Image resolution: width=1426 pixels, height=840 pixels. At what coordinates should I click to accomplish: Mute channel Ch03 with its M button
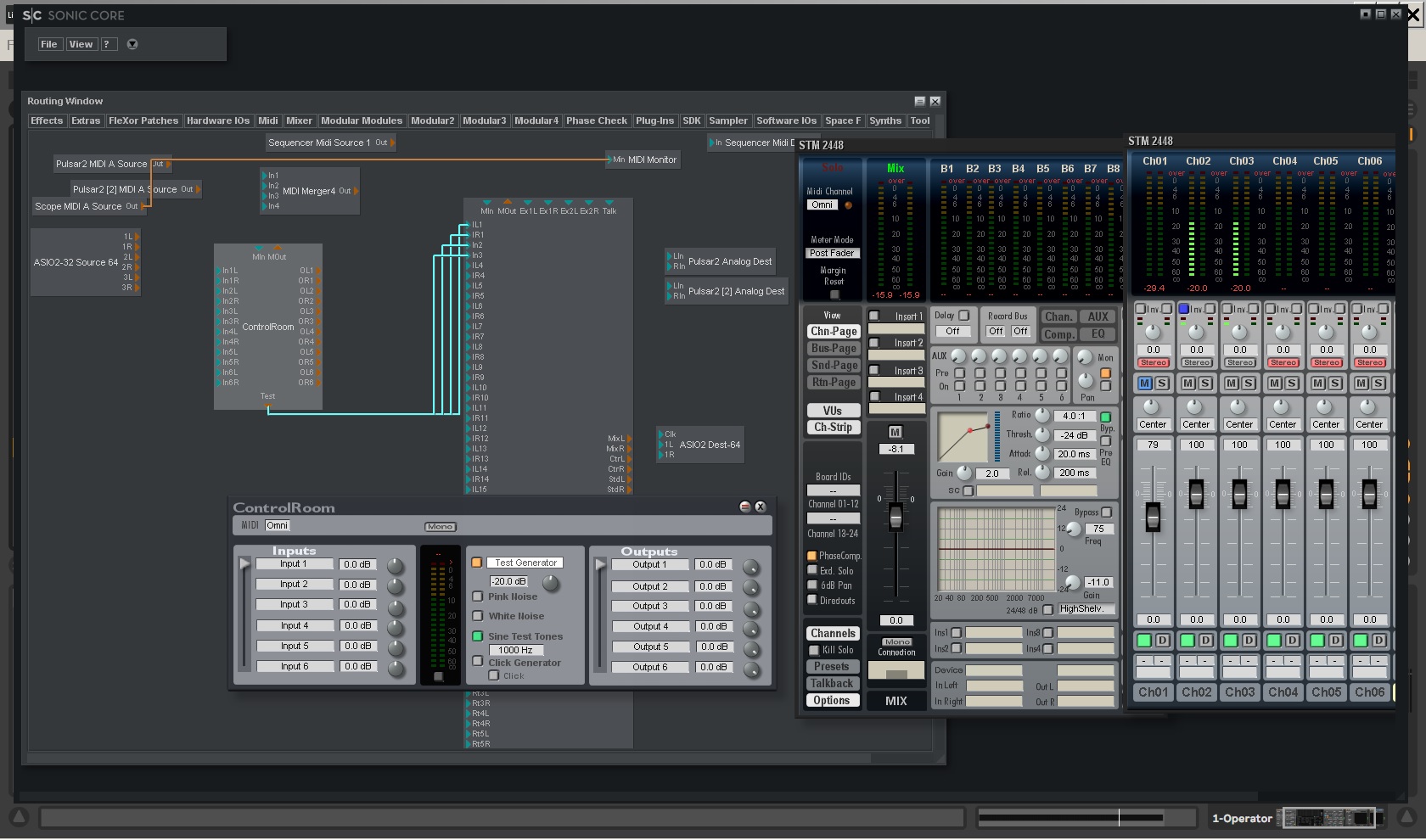point(1232,384)
